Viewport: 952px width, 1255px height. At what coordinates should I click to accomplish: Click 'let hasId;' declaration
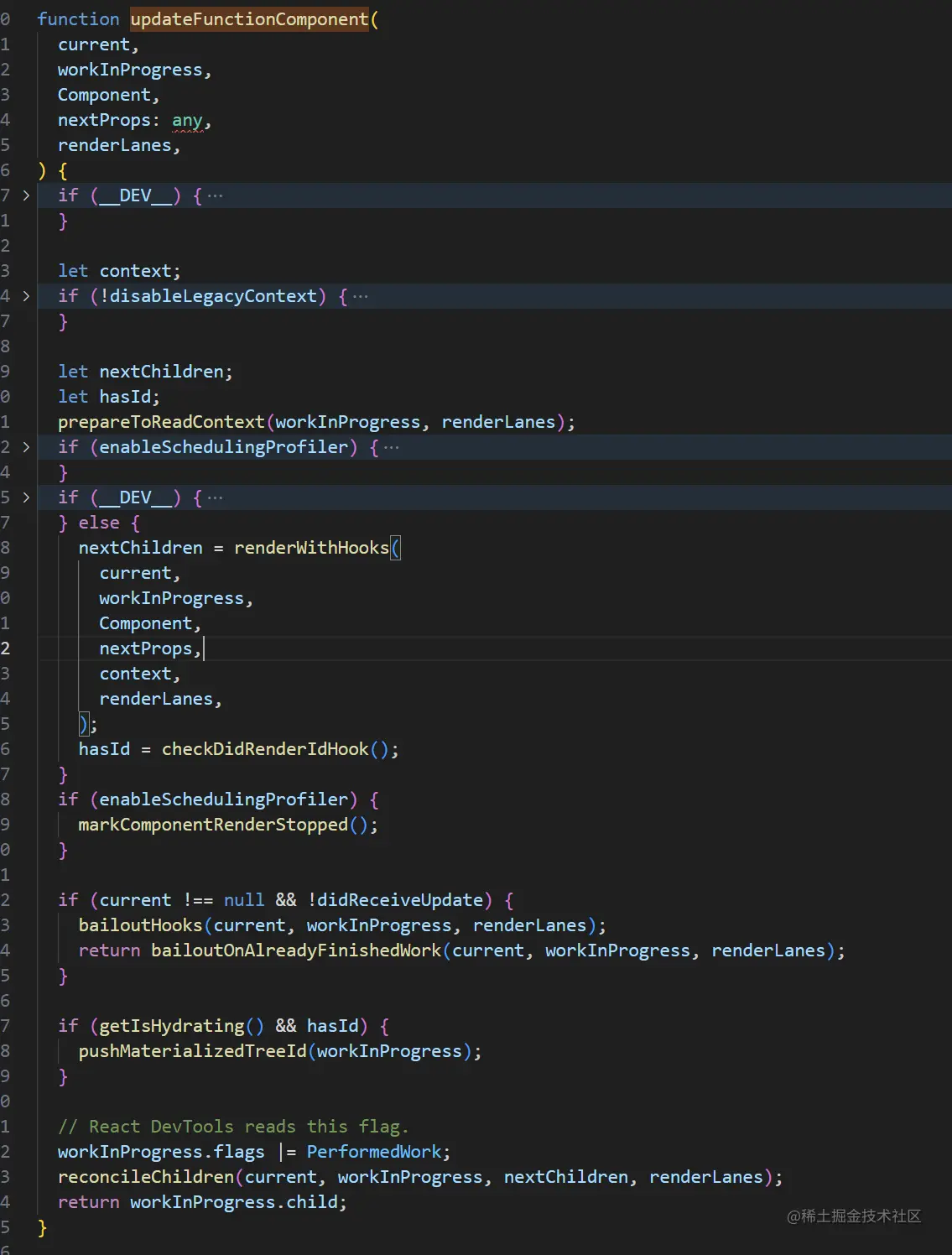point(109,397)
